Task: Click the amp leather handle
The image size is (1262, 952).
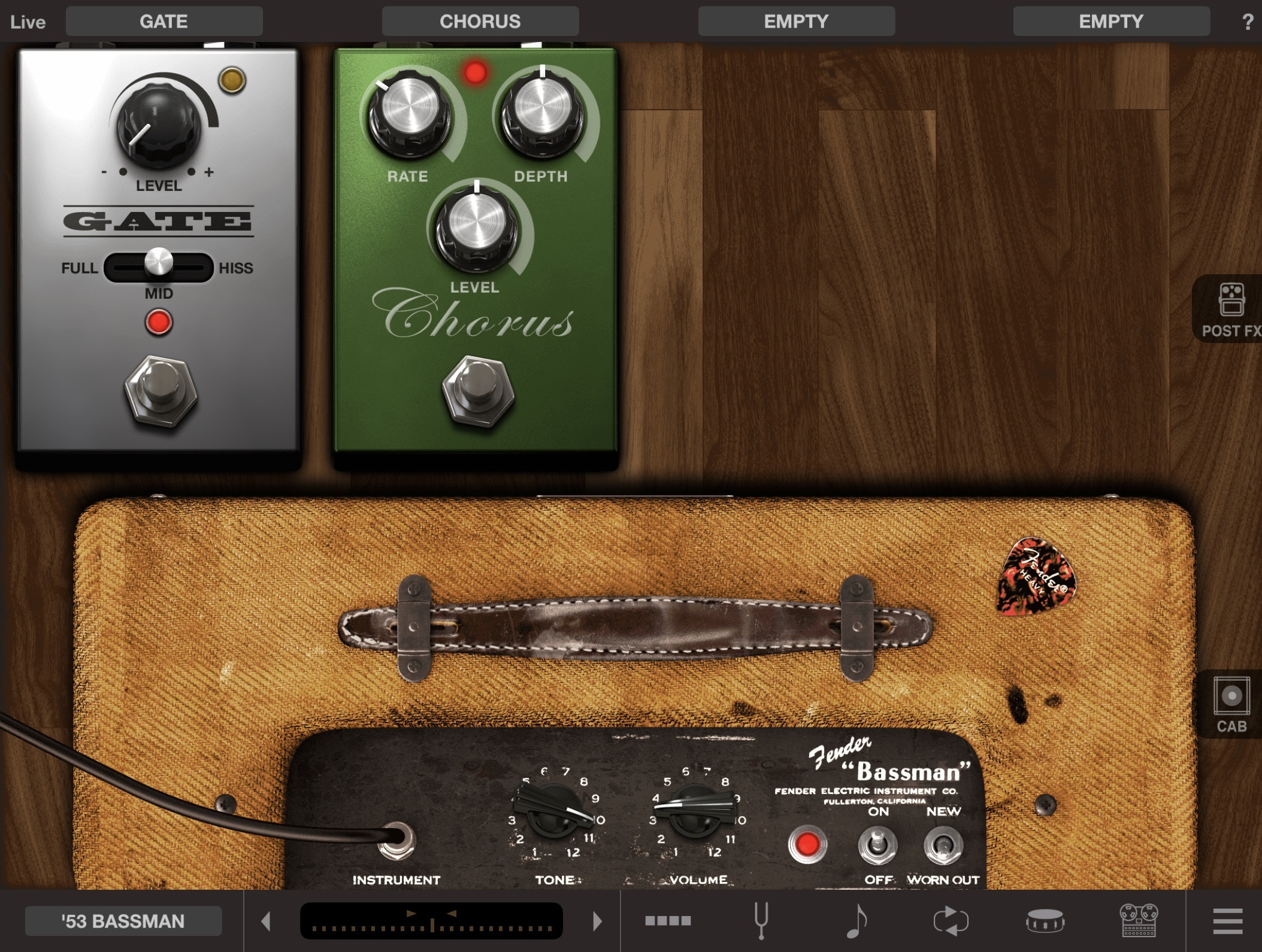Action: (635, 627)
